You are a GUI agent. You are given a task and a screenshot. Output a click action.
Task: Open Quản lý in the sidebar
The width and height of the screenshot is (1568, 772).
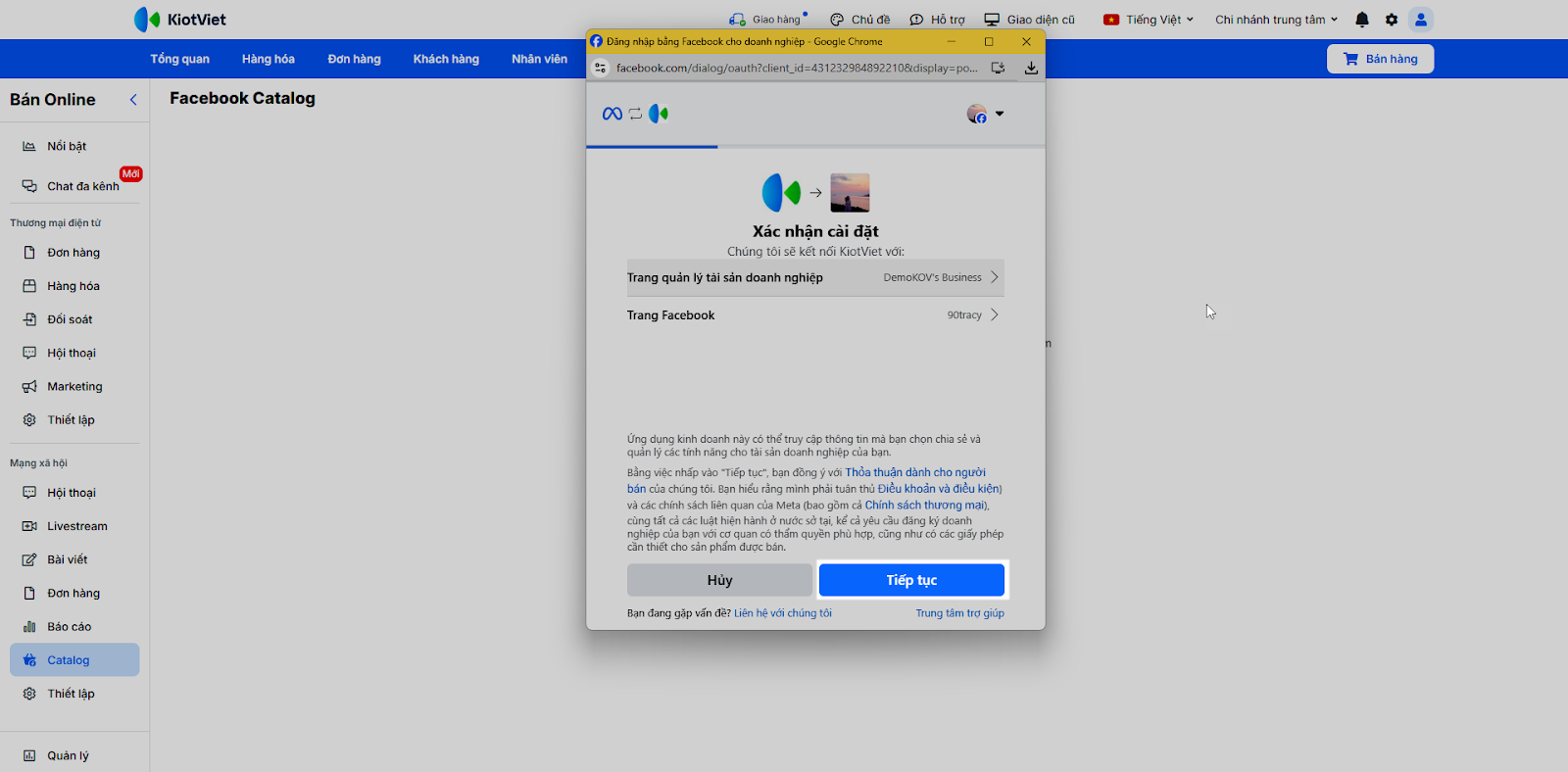tap(74, 755)
